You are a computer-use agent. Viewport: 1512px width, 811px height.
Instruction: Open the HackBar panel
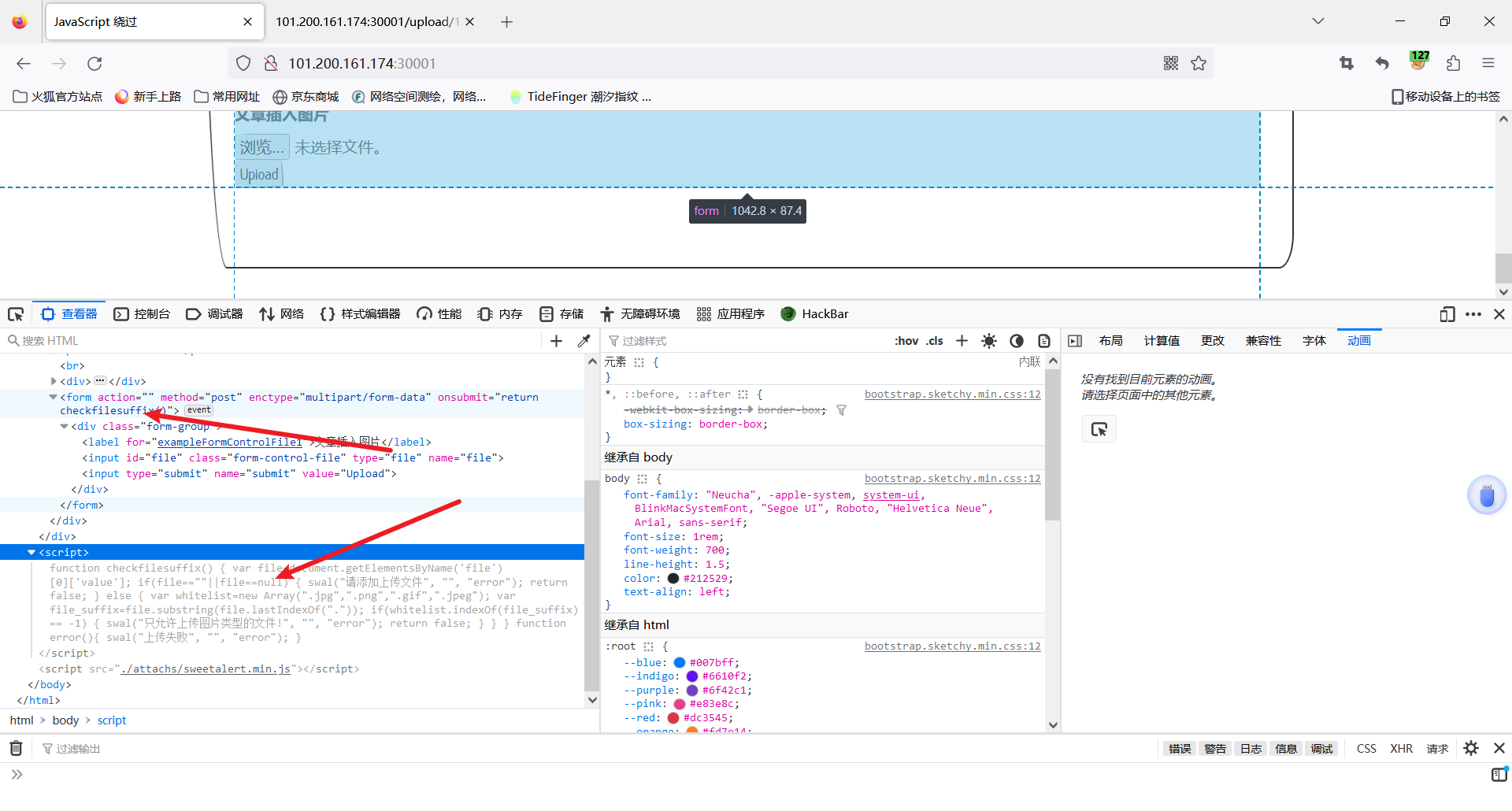click(814, 314)
